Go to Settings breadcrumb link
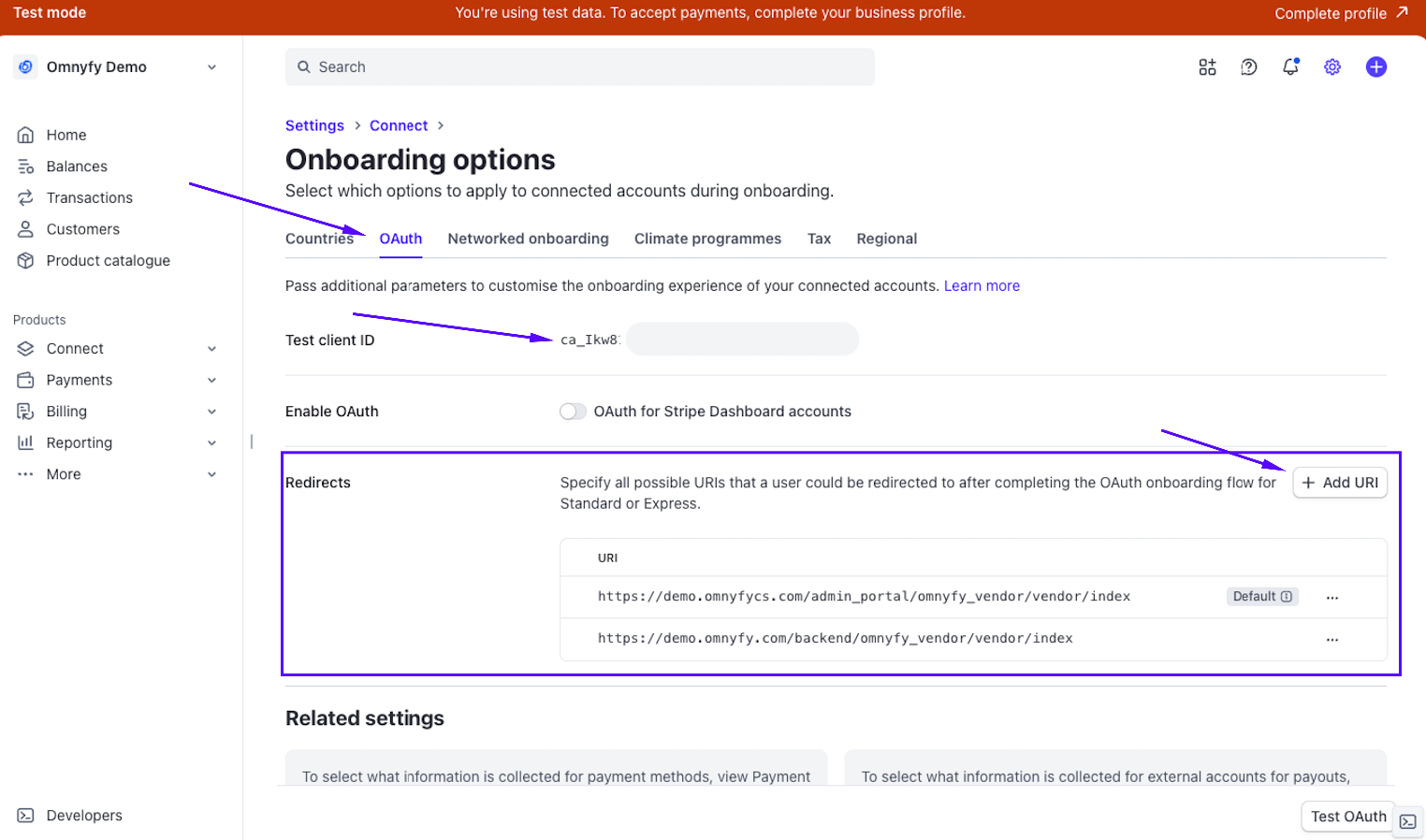Viewport: 1426px width, 840px height. point(314,125)
